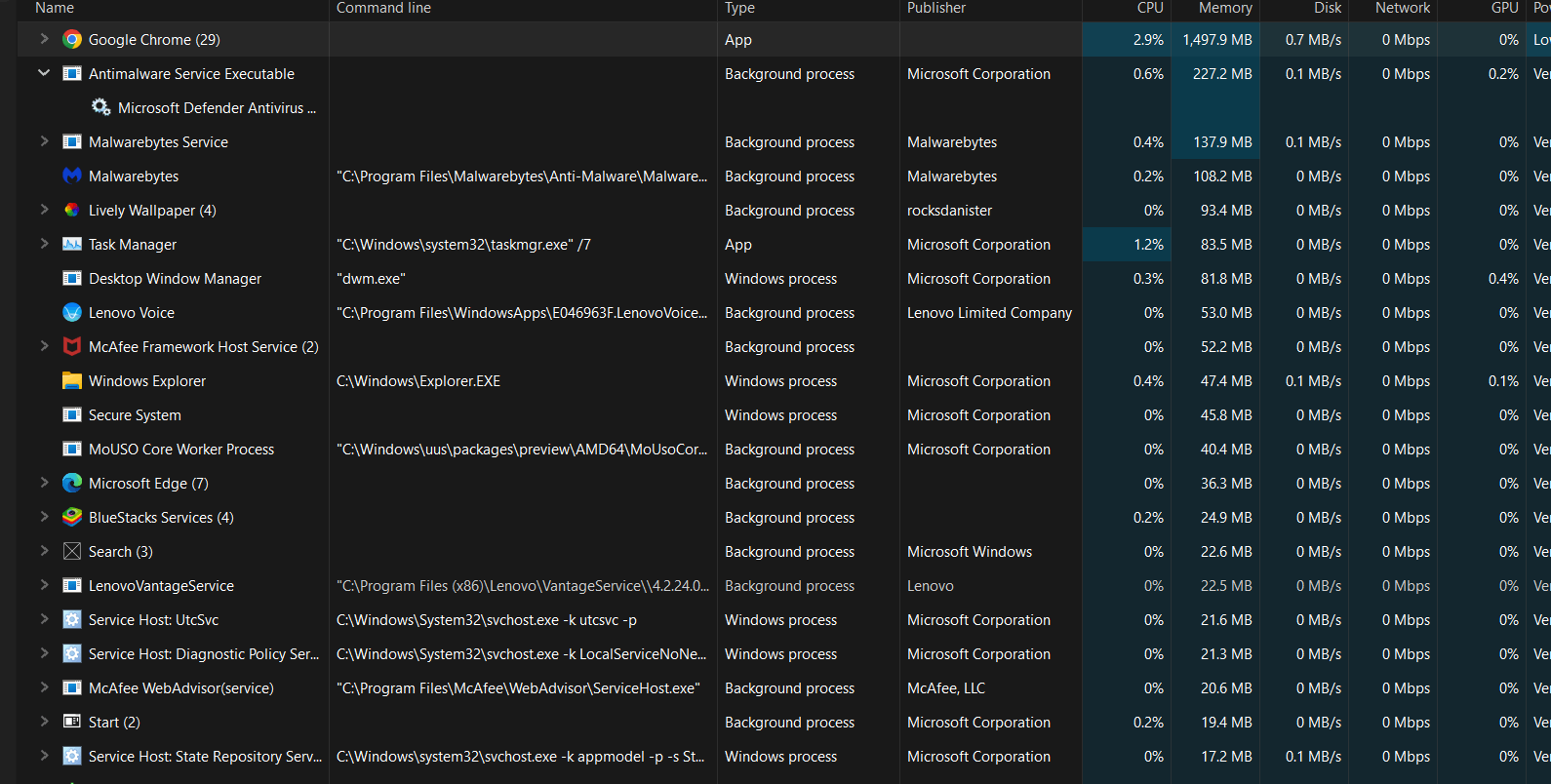
Task: Click Task Manager's 1.2% CPU value
Action: (1148, 244)
